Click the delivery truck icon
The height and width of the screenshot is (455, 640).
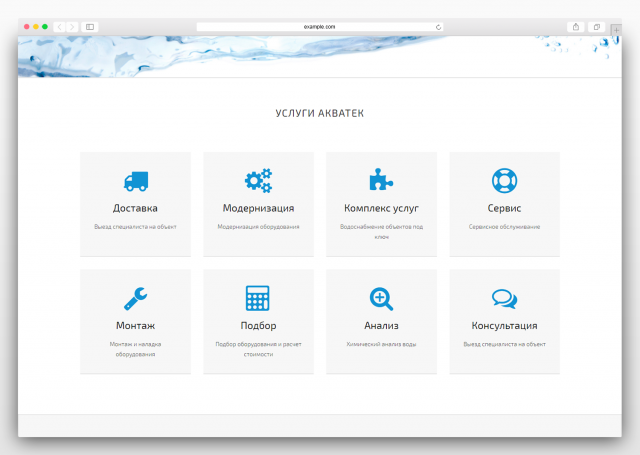(x=136, y=181)
